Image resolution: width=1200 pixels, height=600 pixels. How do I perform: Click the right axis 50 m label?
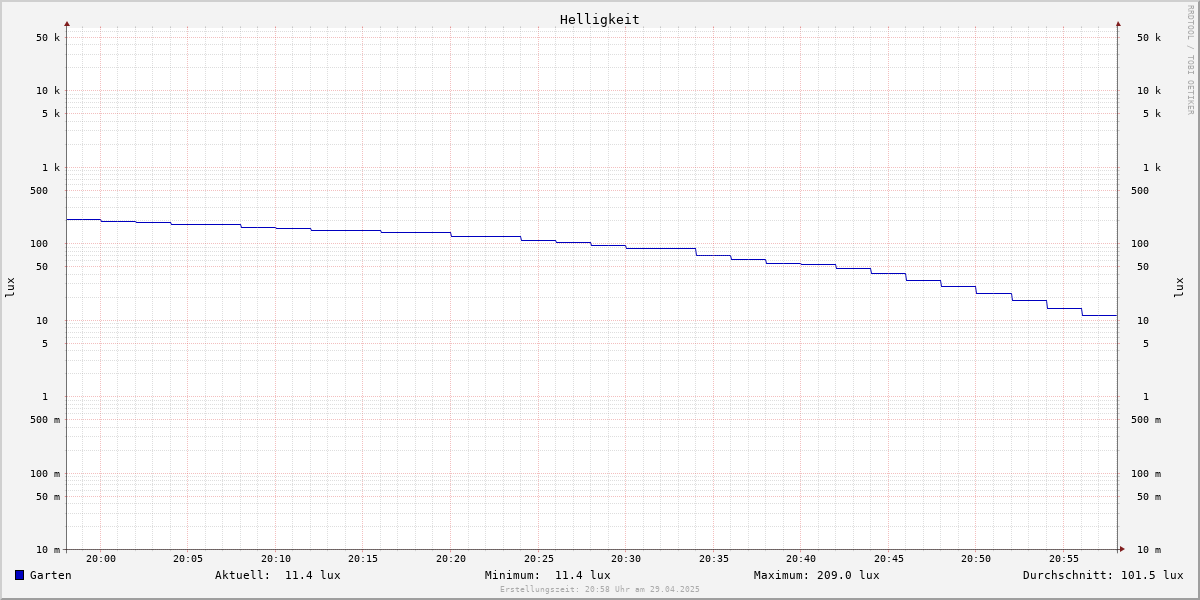(x=1149, y=497)
